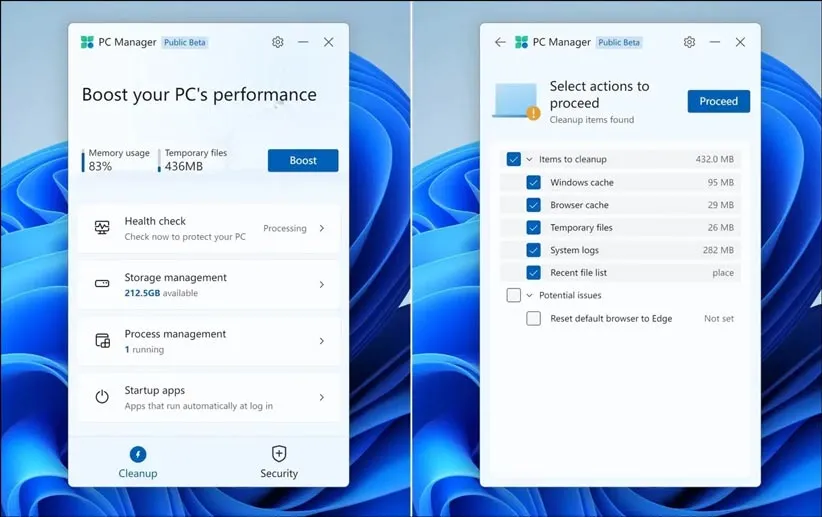Toggle the Browser cache checkbox
Viewport: 822px width, 517px height.
(533, 205)
